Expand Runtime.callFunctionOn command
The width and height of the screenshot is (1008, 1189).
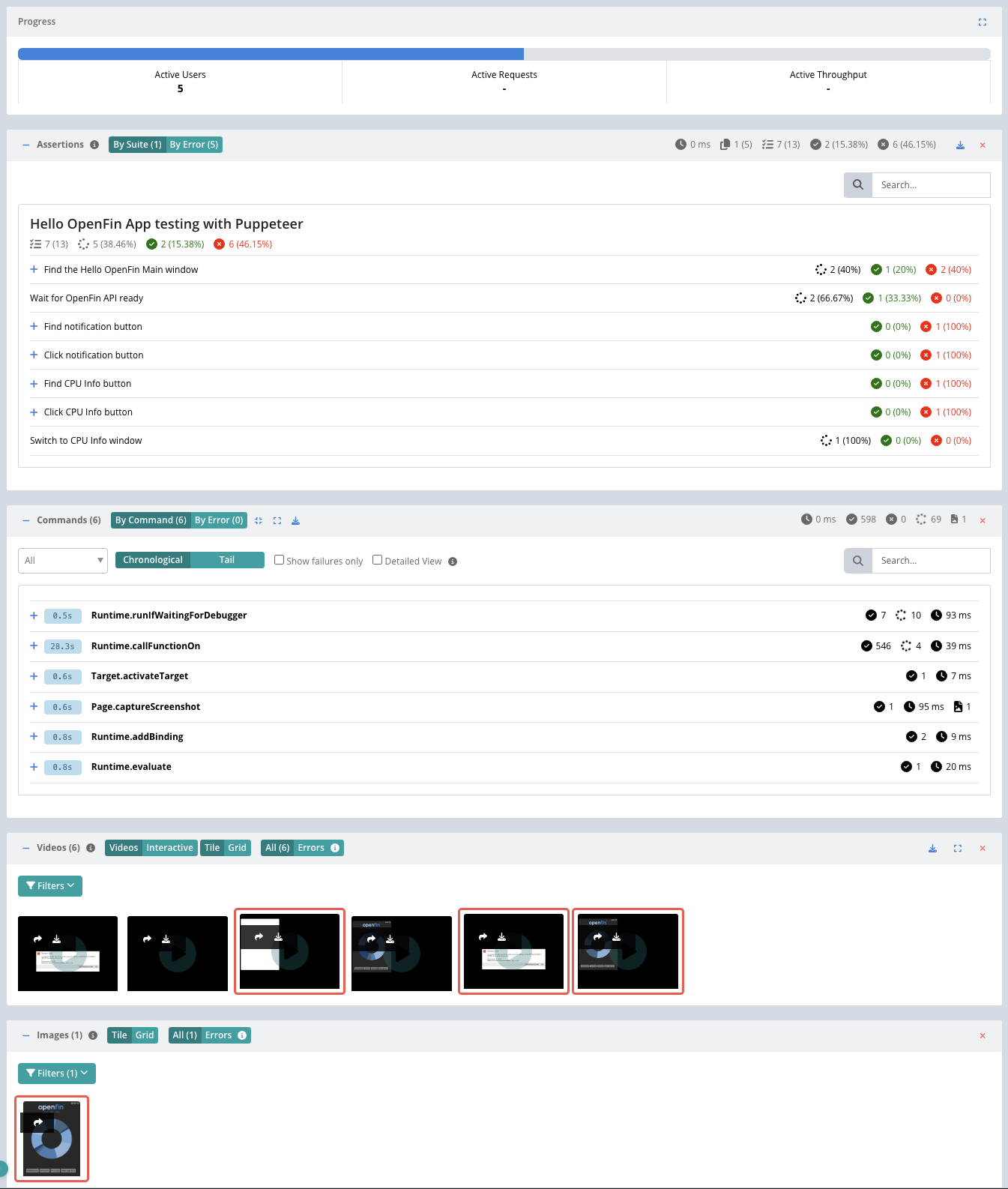34,645
